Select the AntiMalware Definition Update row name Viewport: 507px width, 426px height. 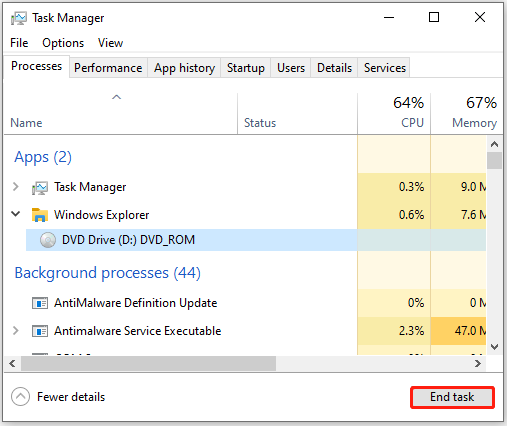click(x=135, y=303)
